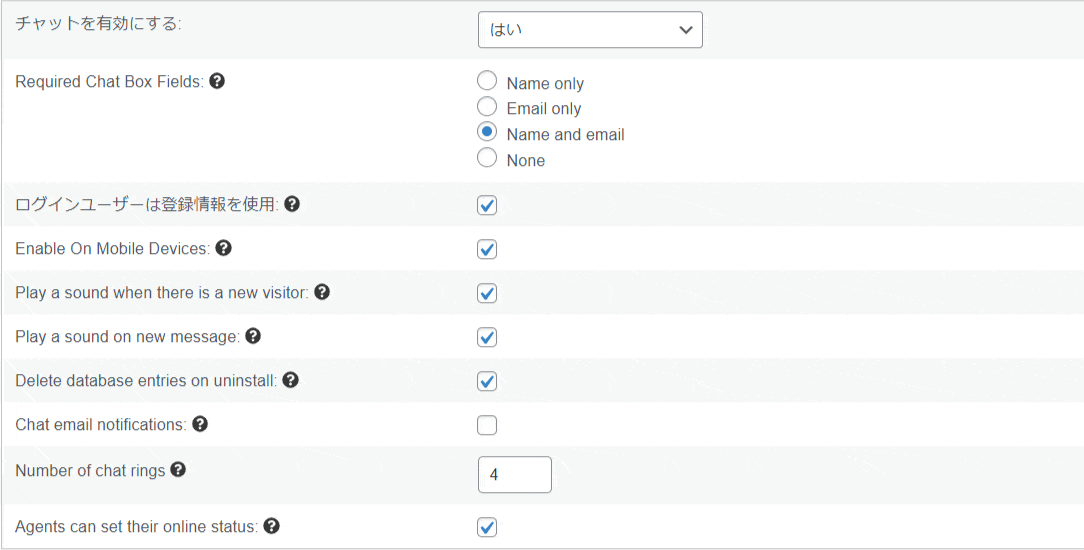The image size is (1084, 550).
Task: Enable Chat email notifications checkbox
Action: [x=487, y=425]
